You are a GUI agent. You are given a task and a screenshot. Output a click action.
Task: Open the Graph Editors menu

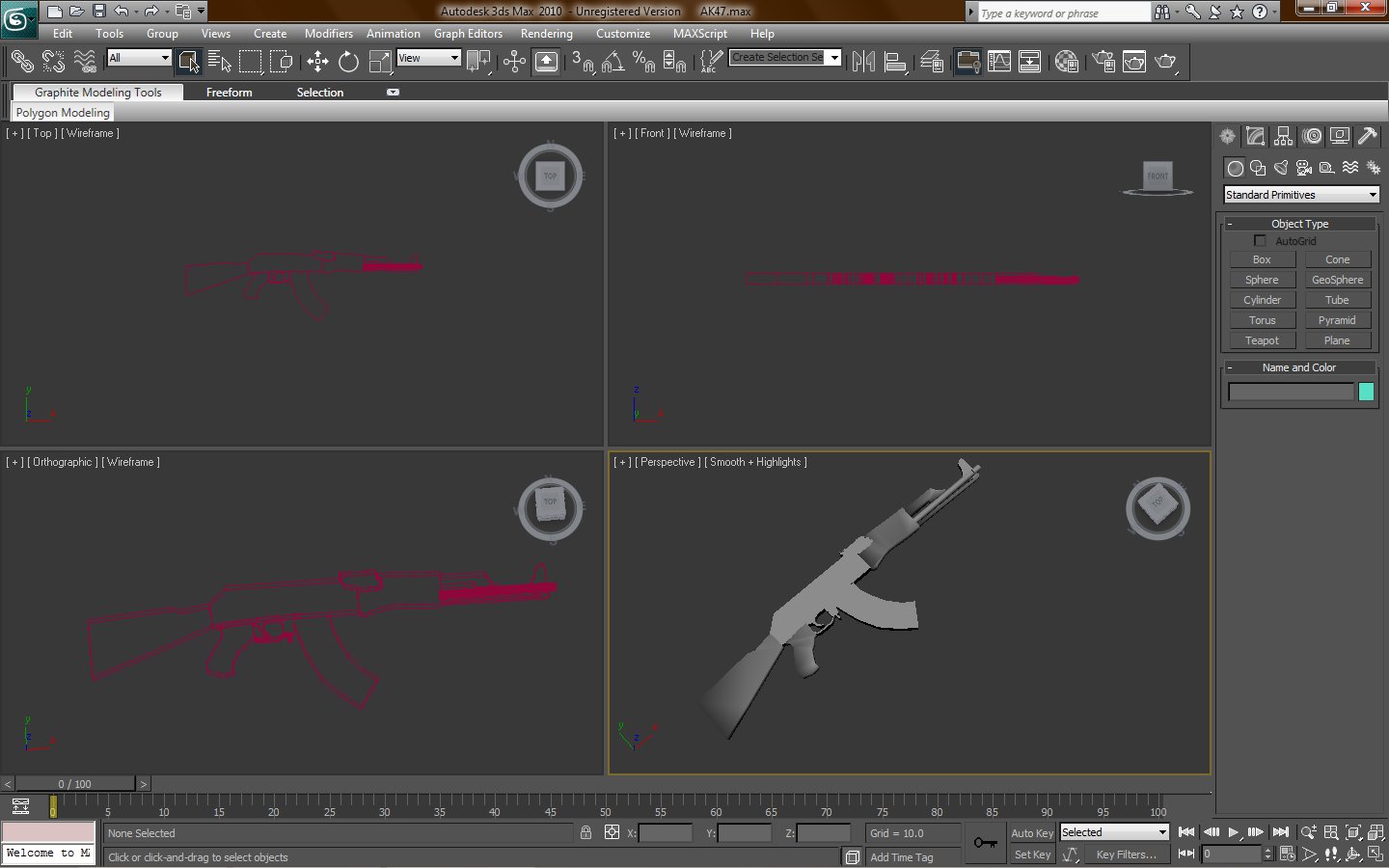click(x=468, y=34)
